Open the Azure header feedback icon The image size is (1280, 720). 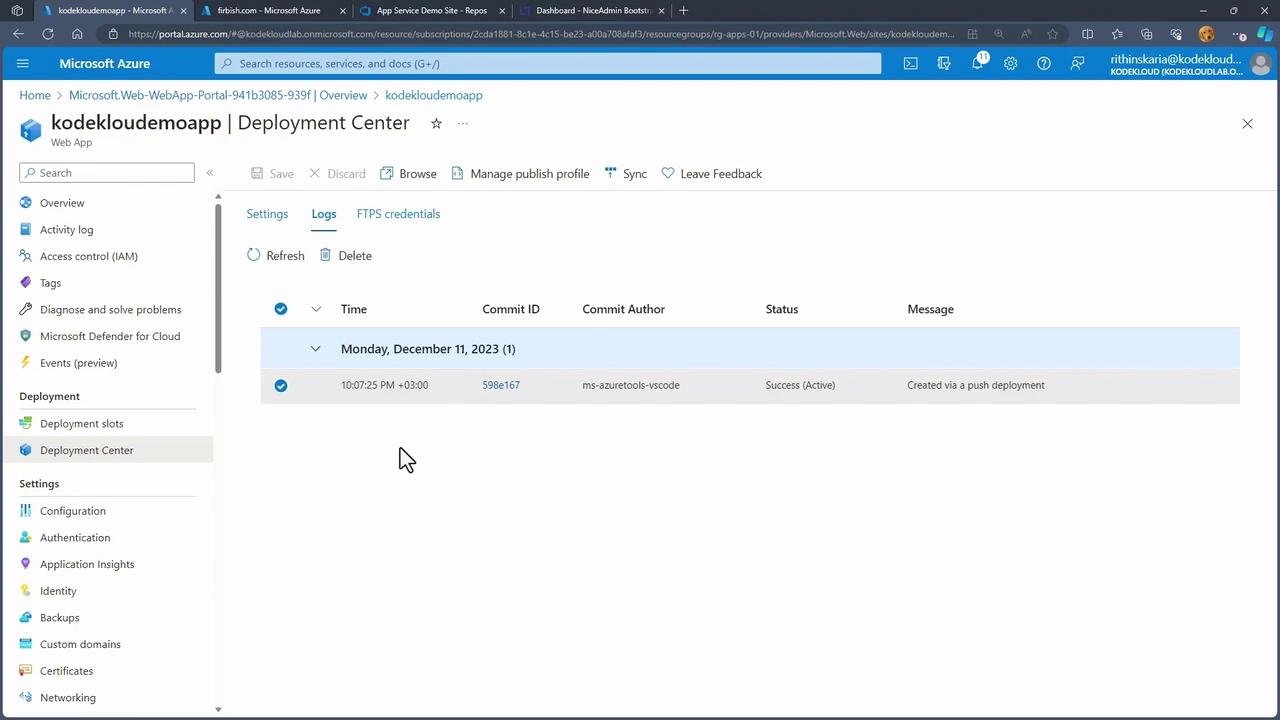[x=1077, y=63]
